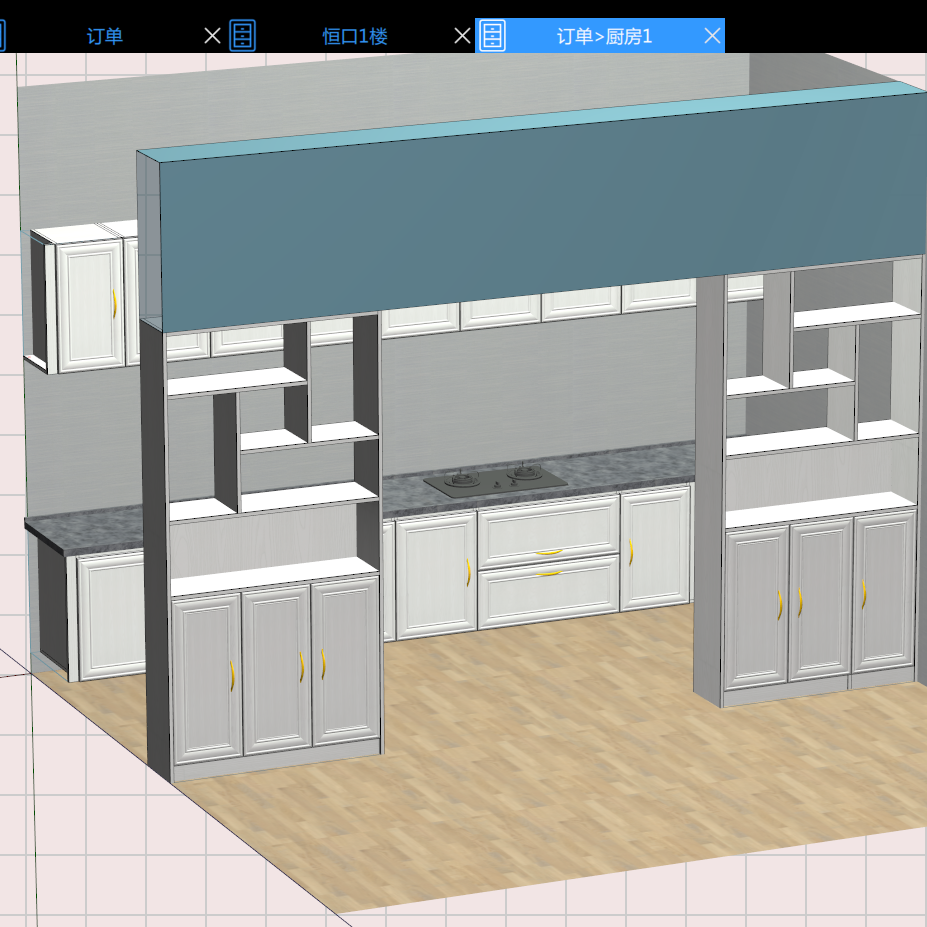Close the 订单 tab

[211, 35]
